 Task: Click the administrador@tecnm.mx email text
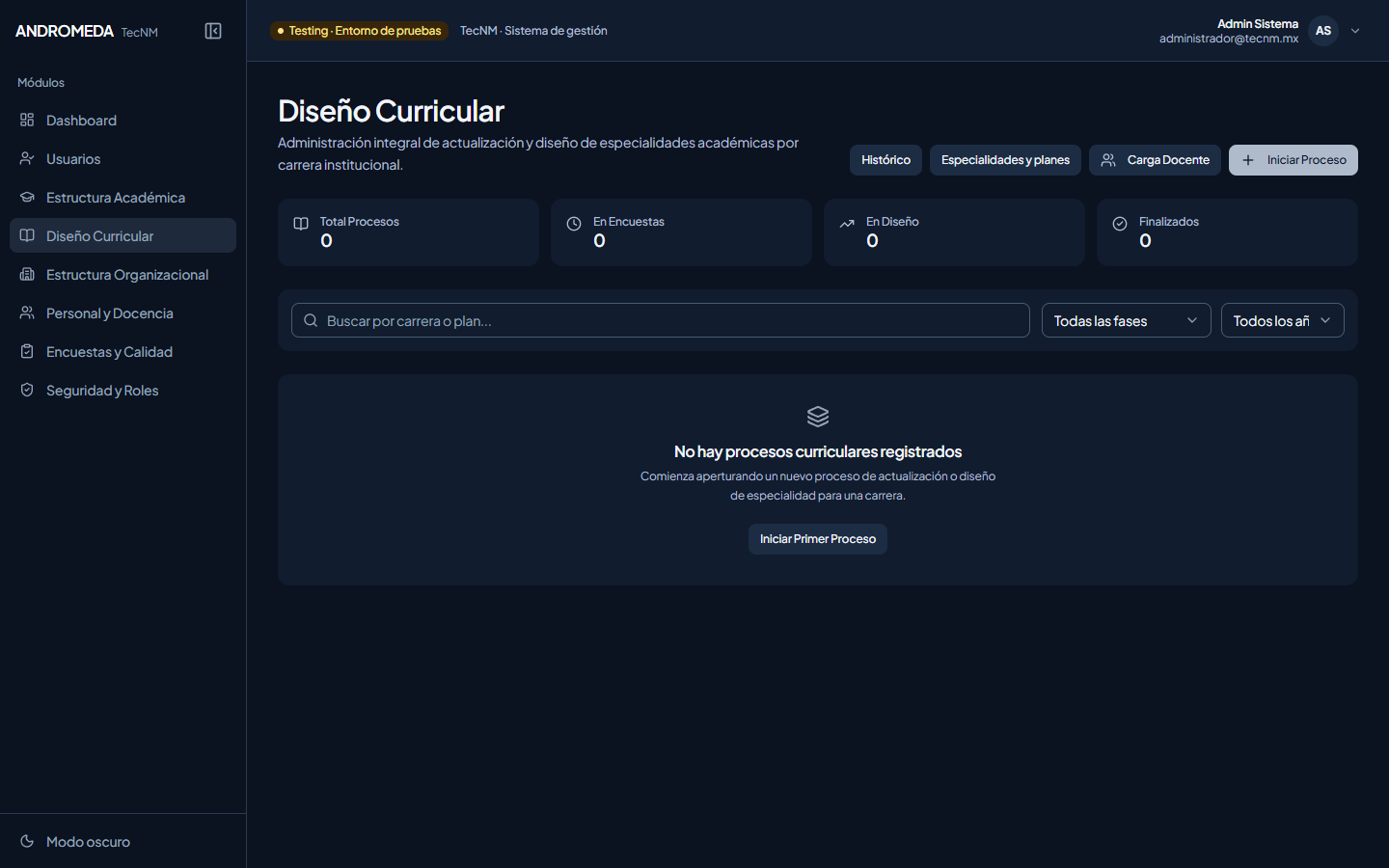pos(1229,39)
